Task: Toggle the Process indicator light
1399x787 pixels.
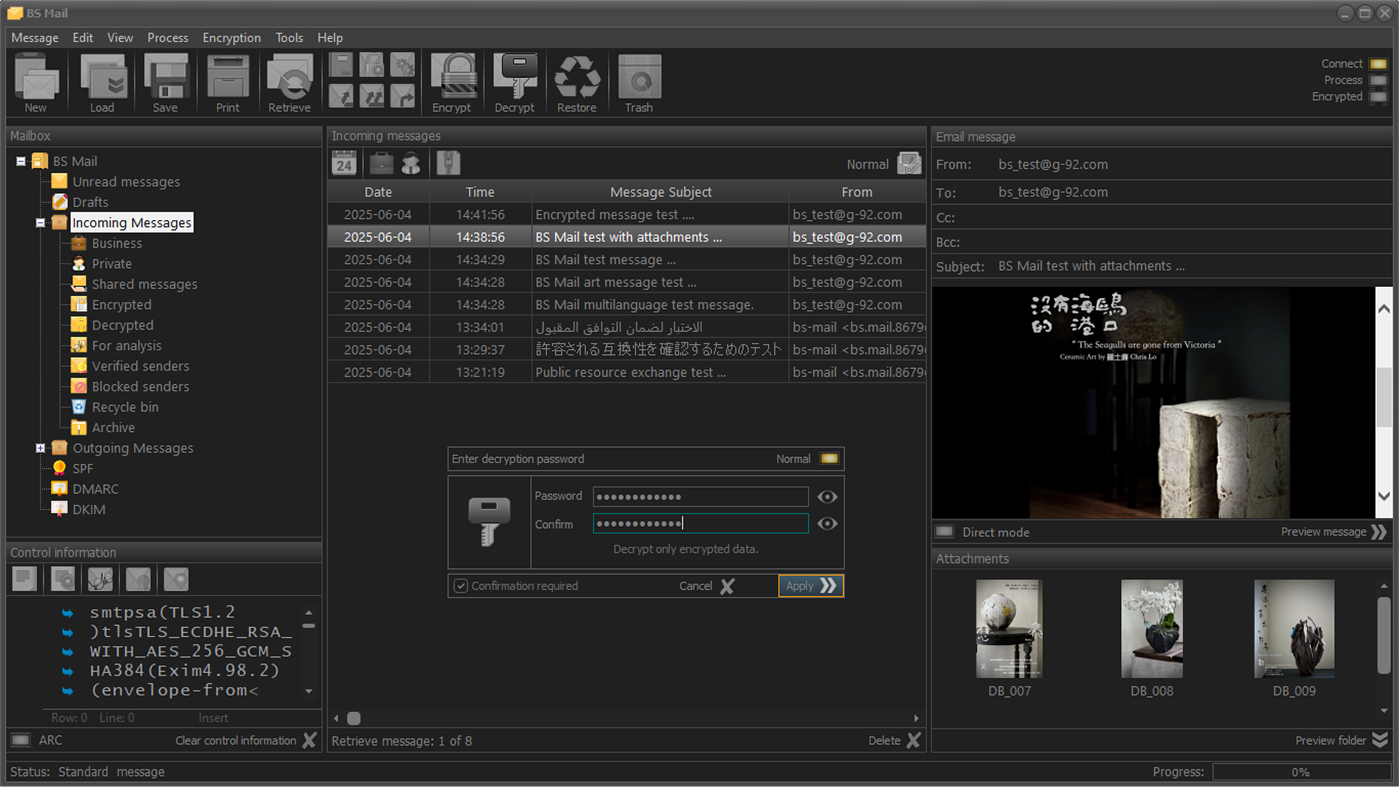Action: [1378, 80]
